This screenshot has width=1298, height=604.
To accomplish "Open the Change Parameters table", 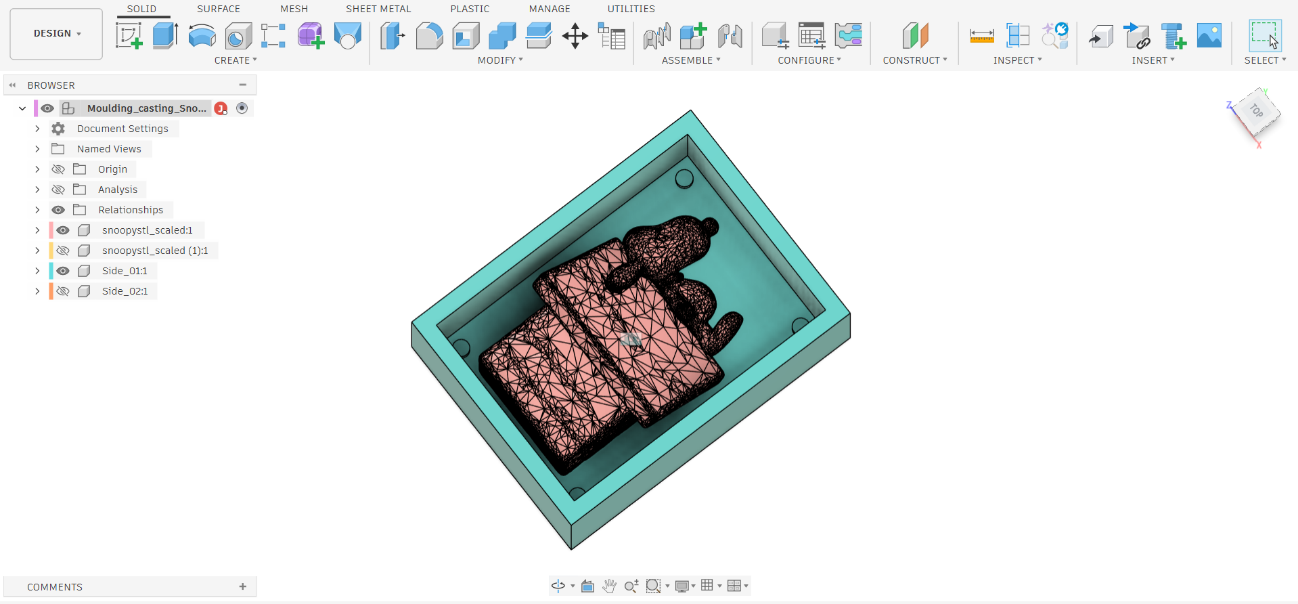I will 611,36.
